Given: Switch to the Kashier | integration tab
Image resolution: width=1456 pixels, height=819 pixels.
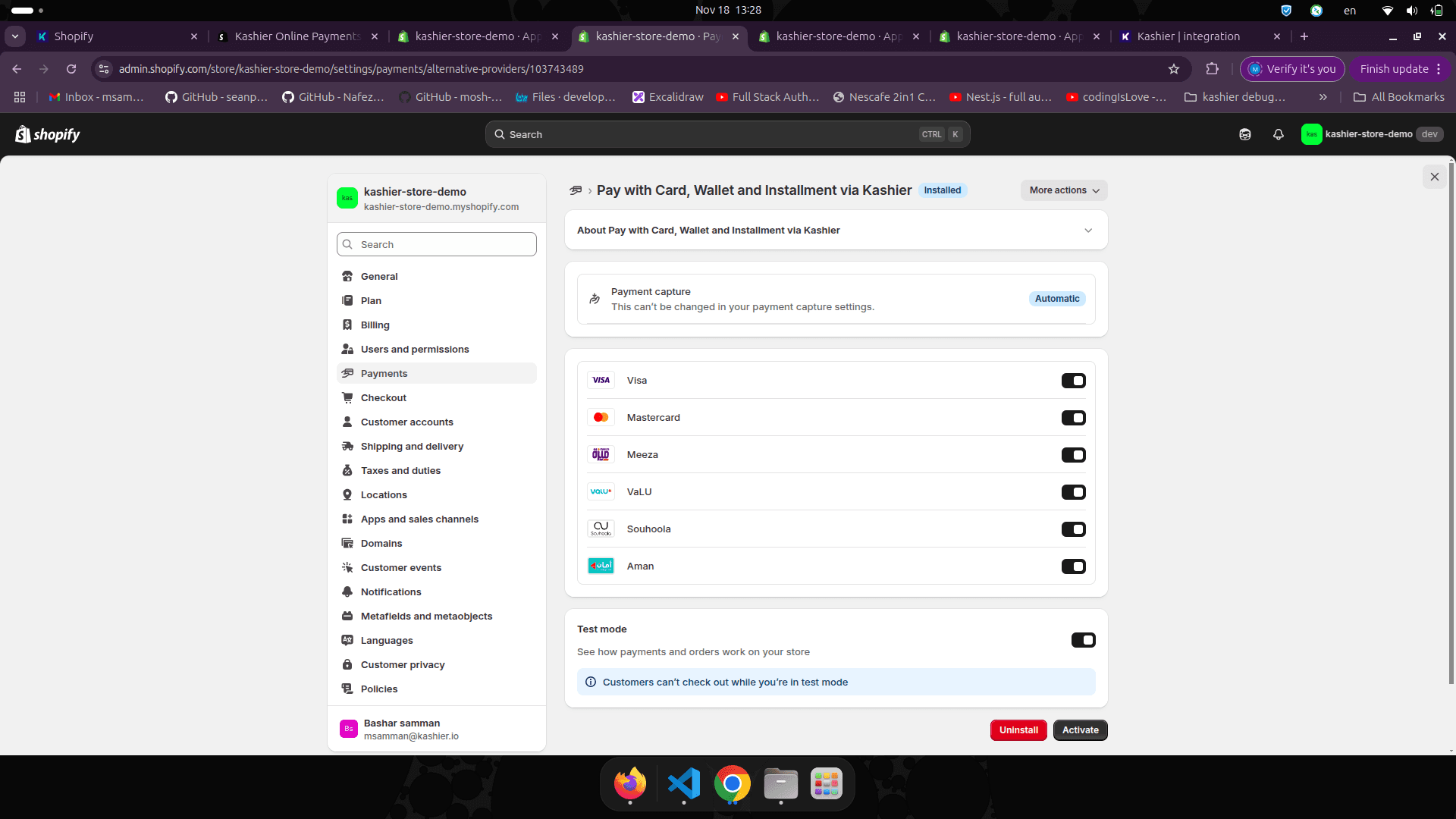Looking at the screenshot, I should (x=1200, y=36).
